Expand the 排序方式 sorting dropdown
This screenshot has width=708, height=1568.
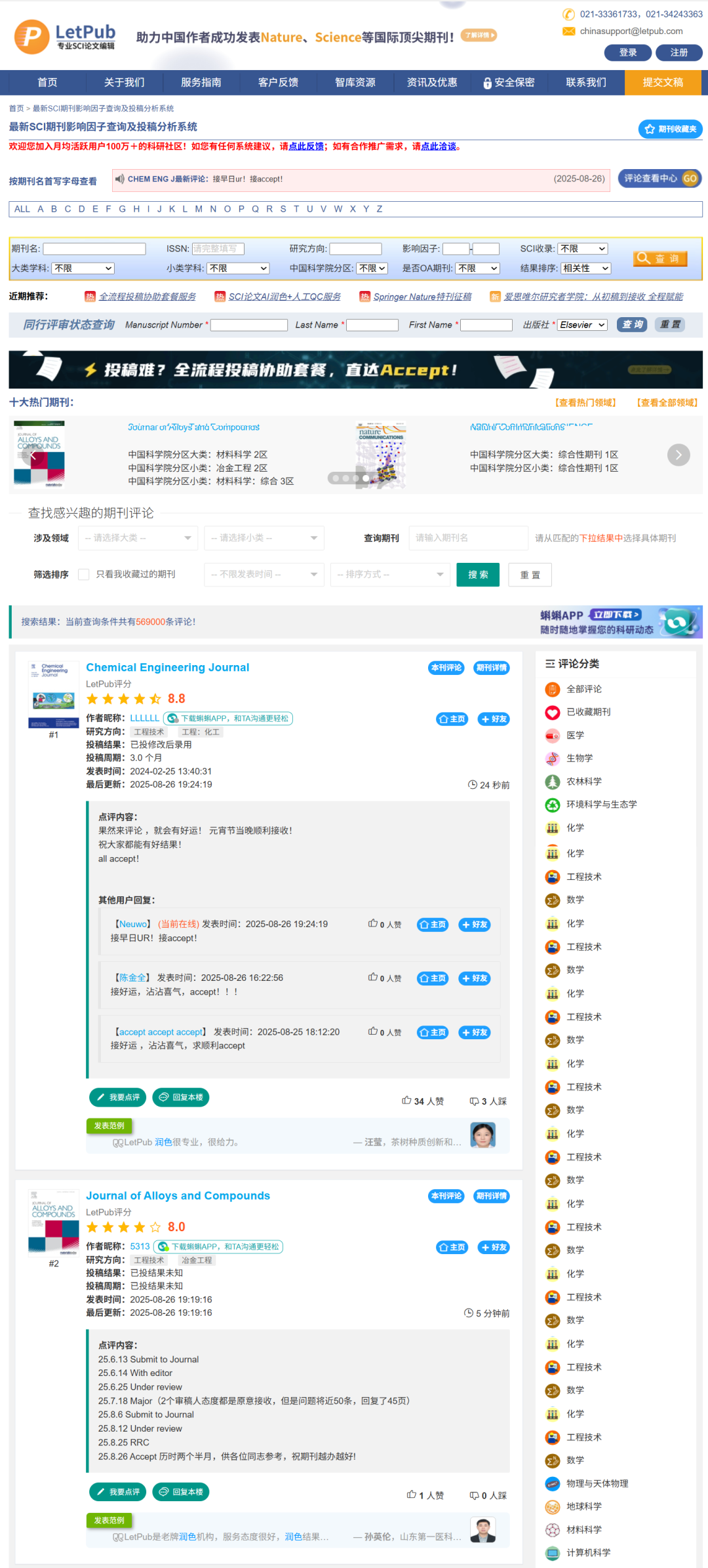[390, 575]
